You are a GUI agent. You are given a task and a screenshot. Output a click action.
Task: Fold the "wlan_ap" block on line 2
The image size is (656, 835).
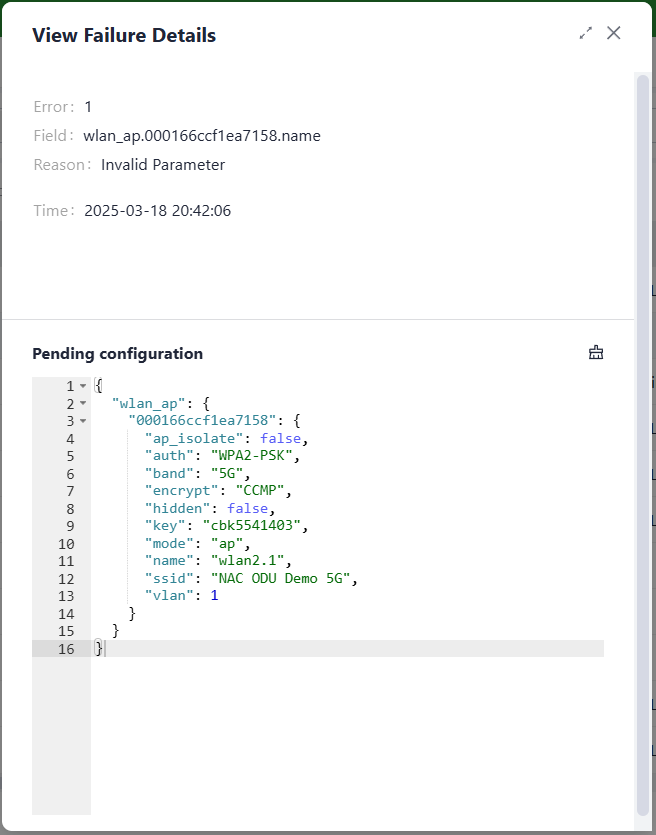pos(82,404)
